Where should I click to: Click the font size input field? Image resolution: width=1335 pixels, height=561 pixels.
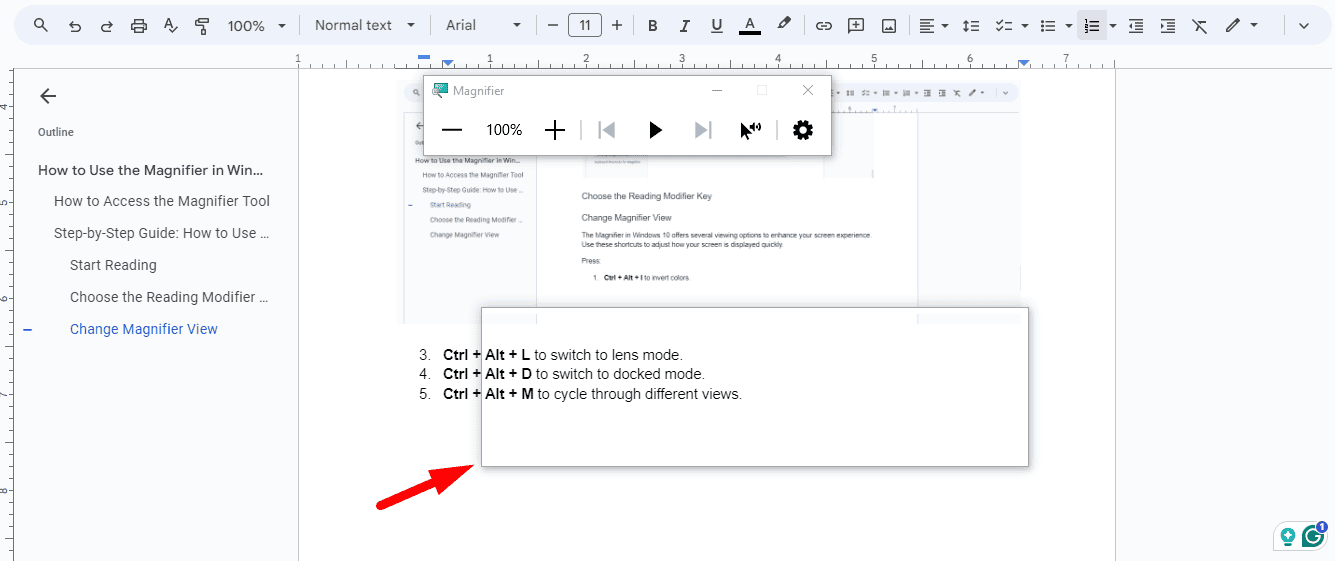pyautogui.click(x=584, y=26)
